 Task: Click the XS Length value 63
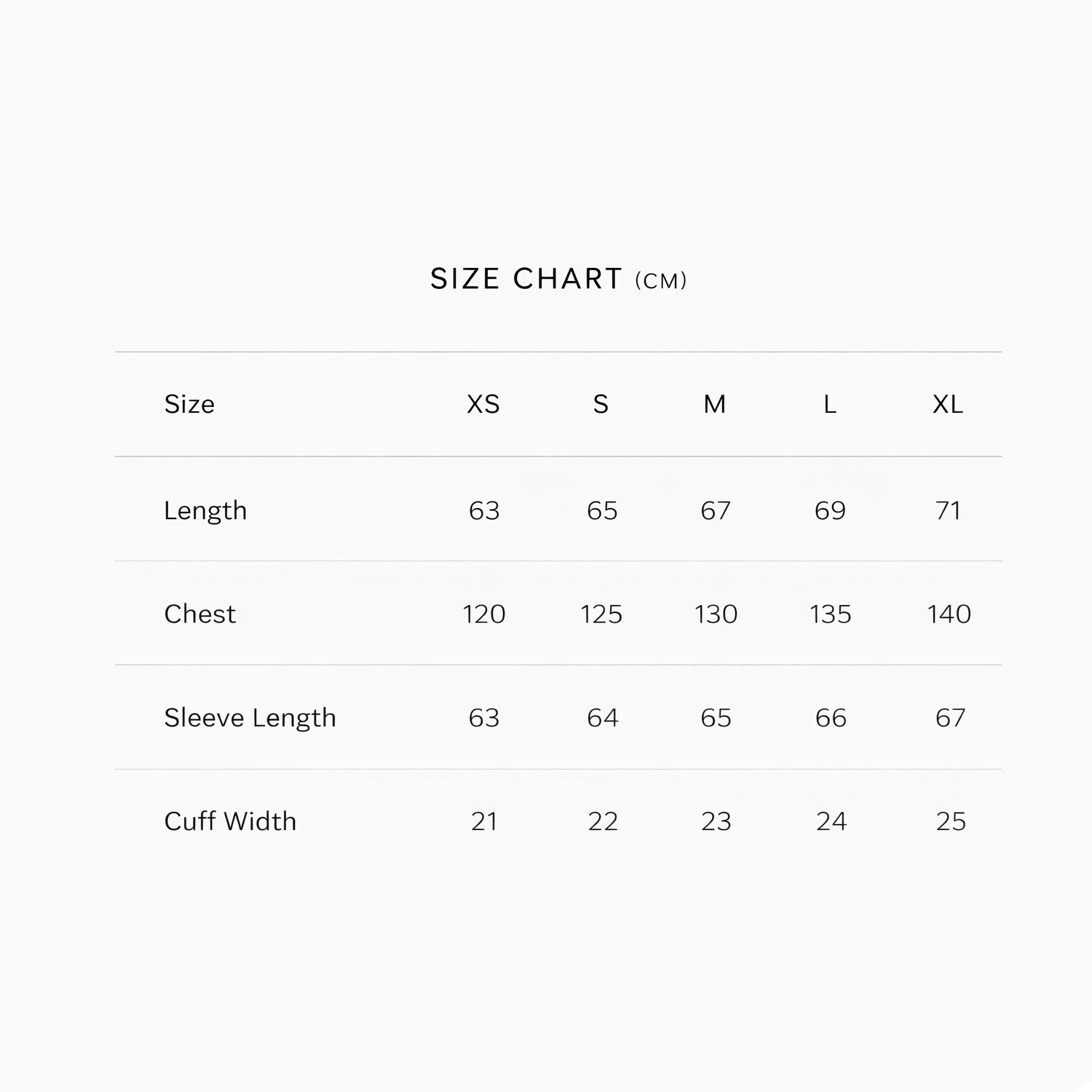484,510
